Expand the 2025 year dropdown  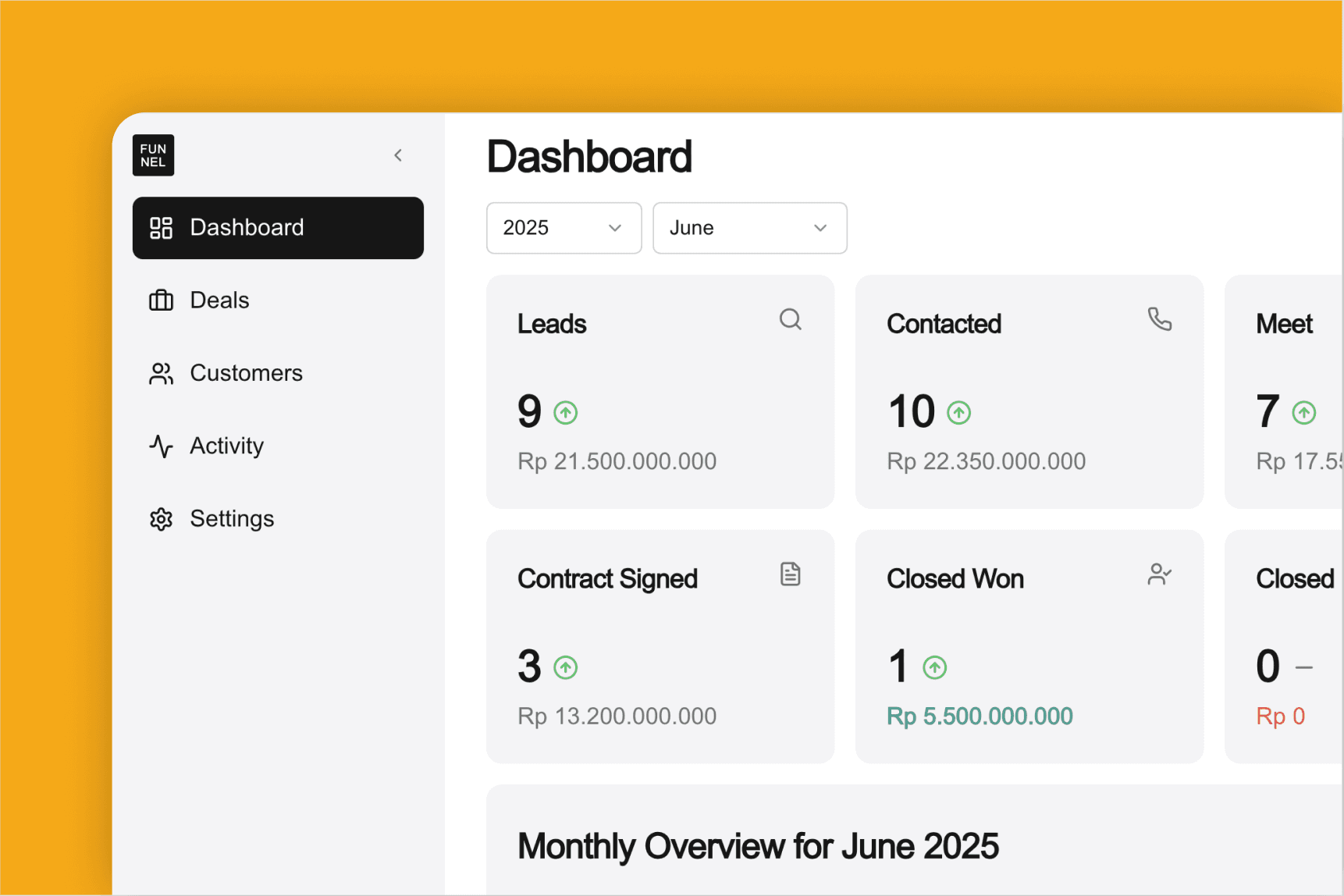pyautogui.click(x=564, y=228)
